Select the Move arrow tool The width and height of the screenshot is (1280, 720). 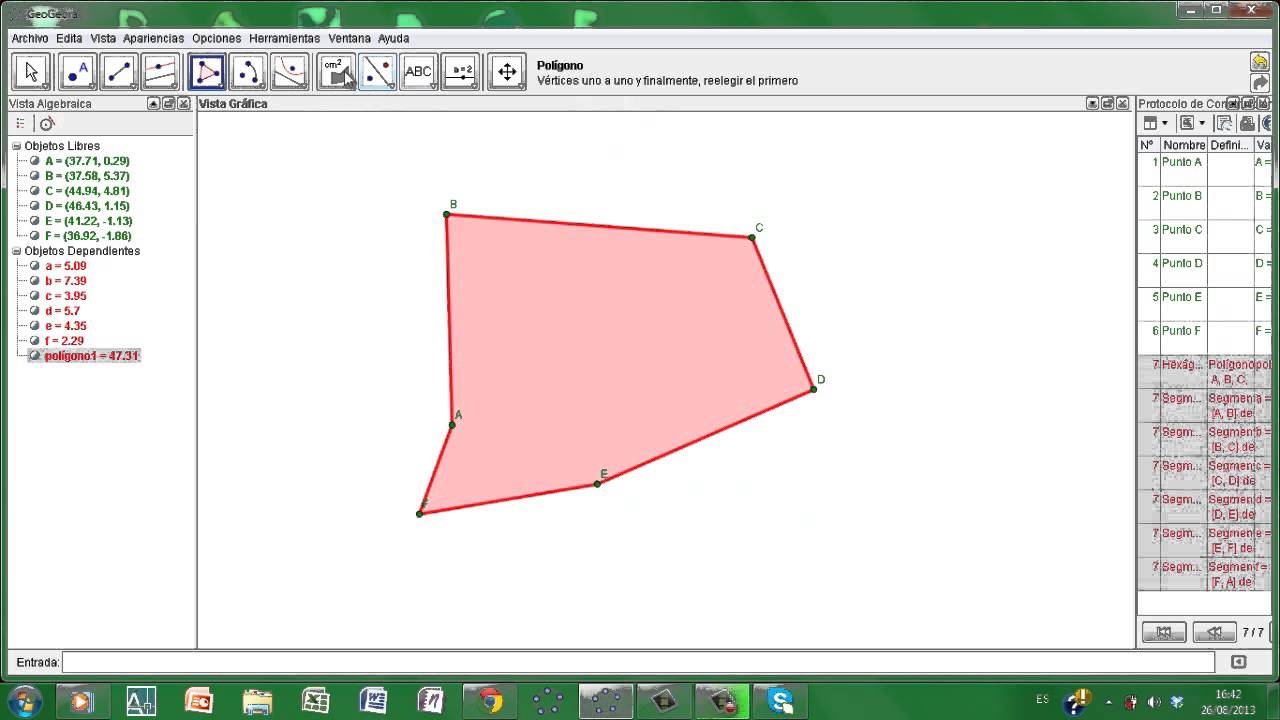click(x=31, y=72)
